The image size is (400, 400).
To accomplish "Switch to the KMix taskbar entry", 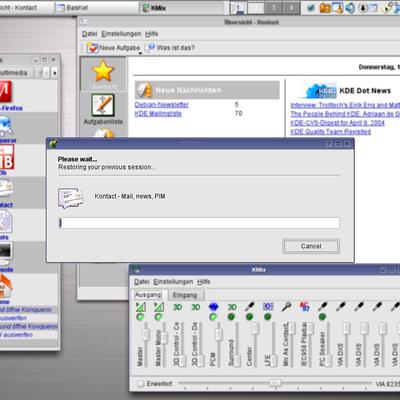I will [182, 8].
